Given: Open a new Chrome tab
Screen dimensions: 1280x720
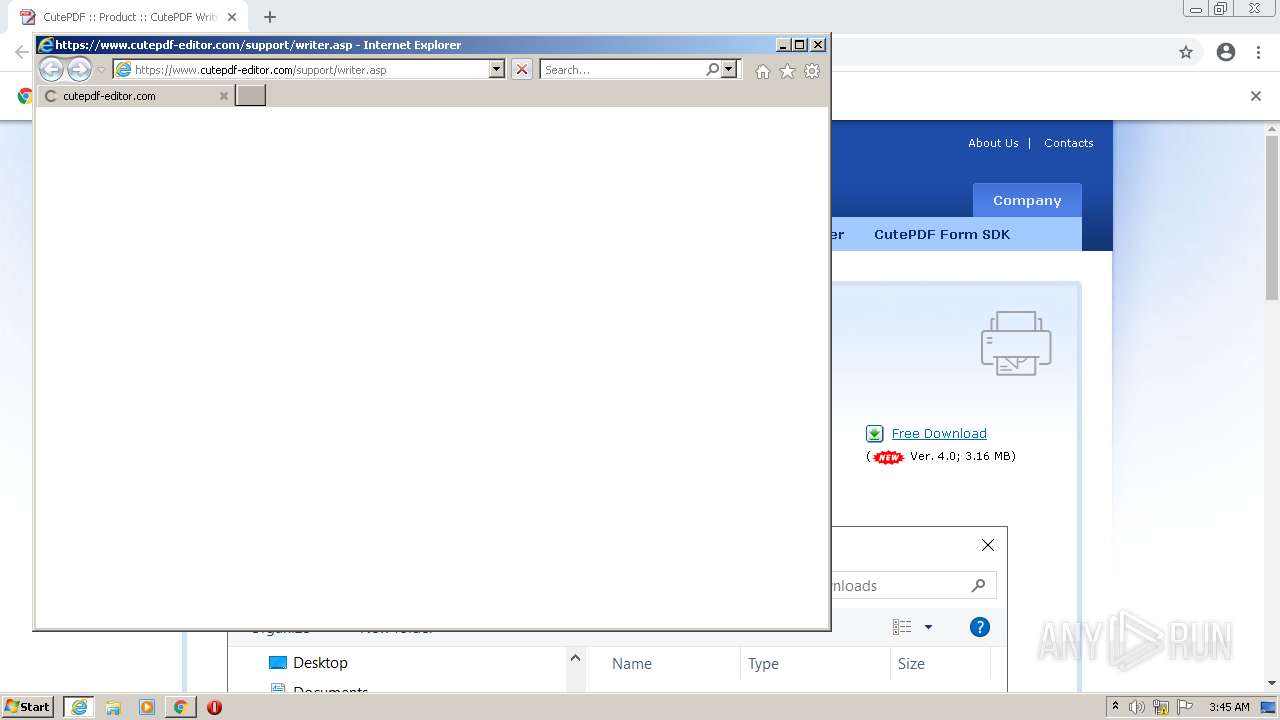Looking at the screenshot, I should coord(269,17).
